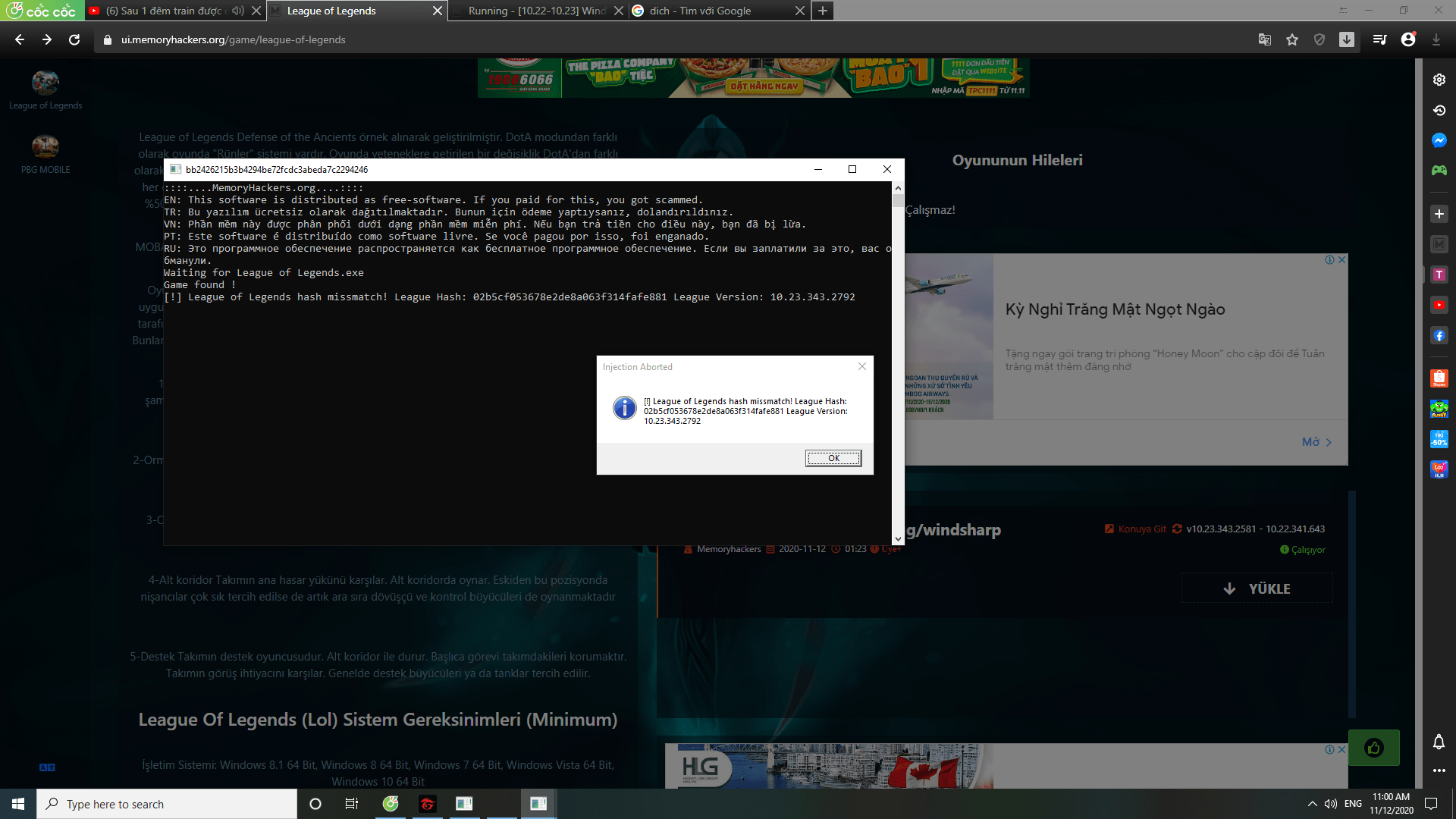This screenshot has width=1456, height=819.
Task: Open the shield ad-block icon
Action: 1319,39
